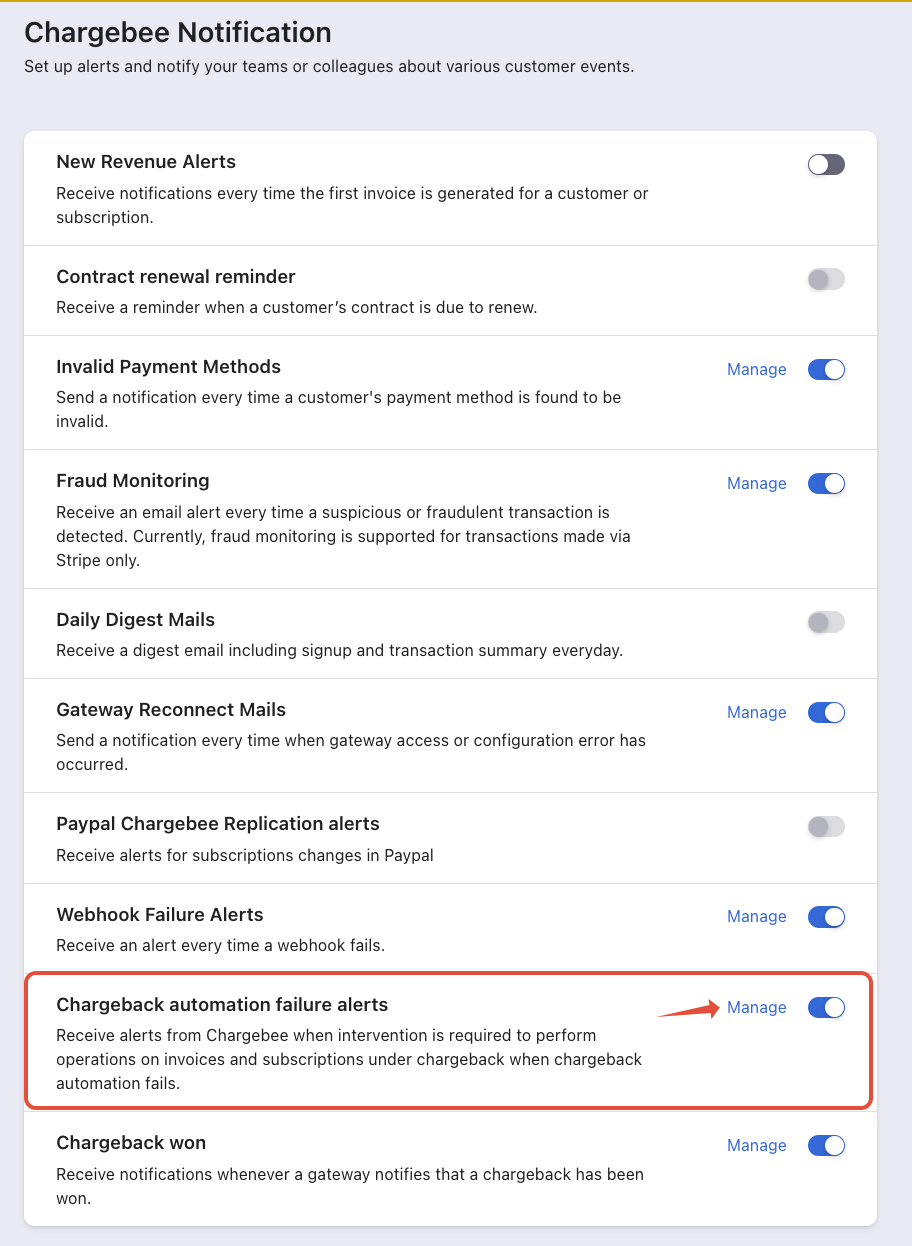Enable the New Revenue Alerts toggle
This screenshot has width=912, height=1246.
[826, 165]
